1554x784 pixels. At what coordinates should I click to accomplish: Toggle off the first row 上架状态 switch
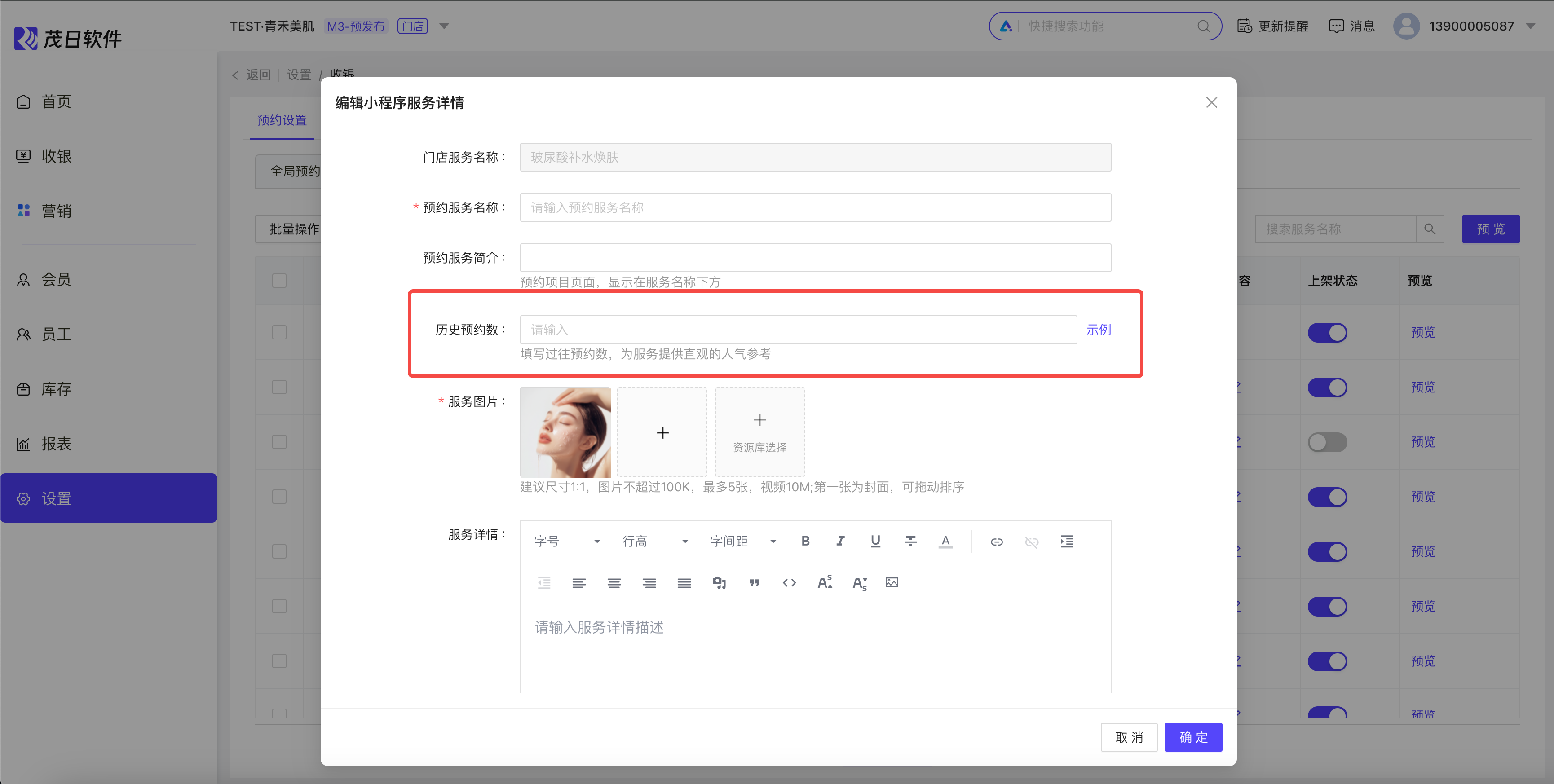(x=1327, y=332)
